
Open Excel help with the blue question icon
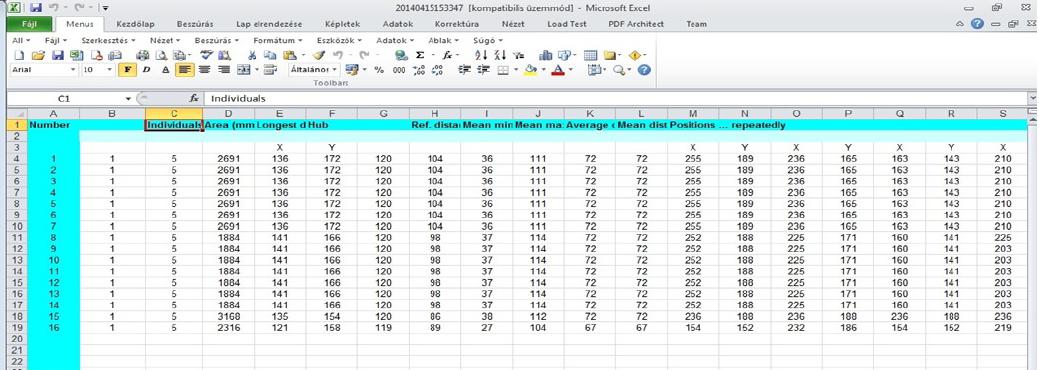point(643,70)
